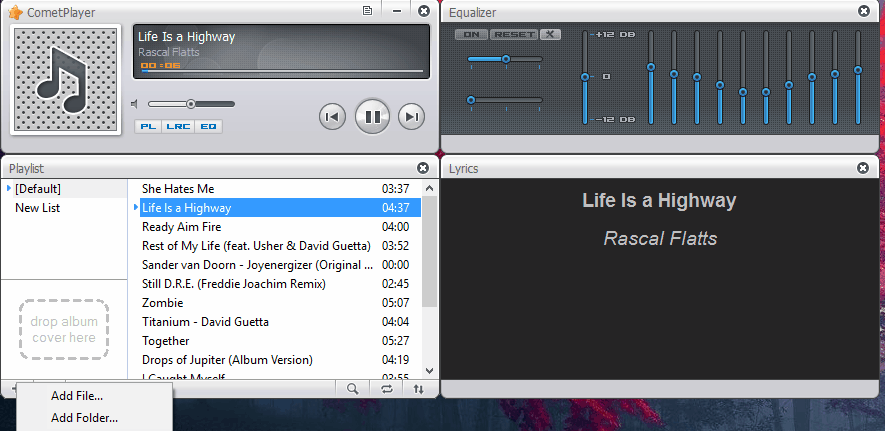Close the Lyrics panel

(x=863, y=168)
